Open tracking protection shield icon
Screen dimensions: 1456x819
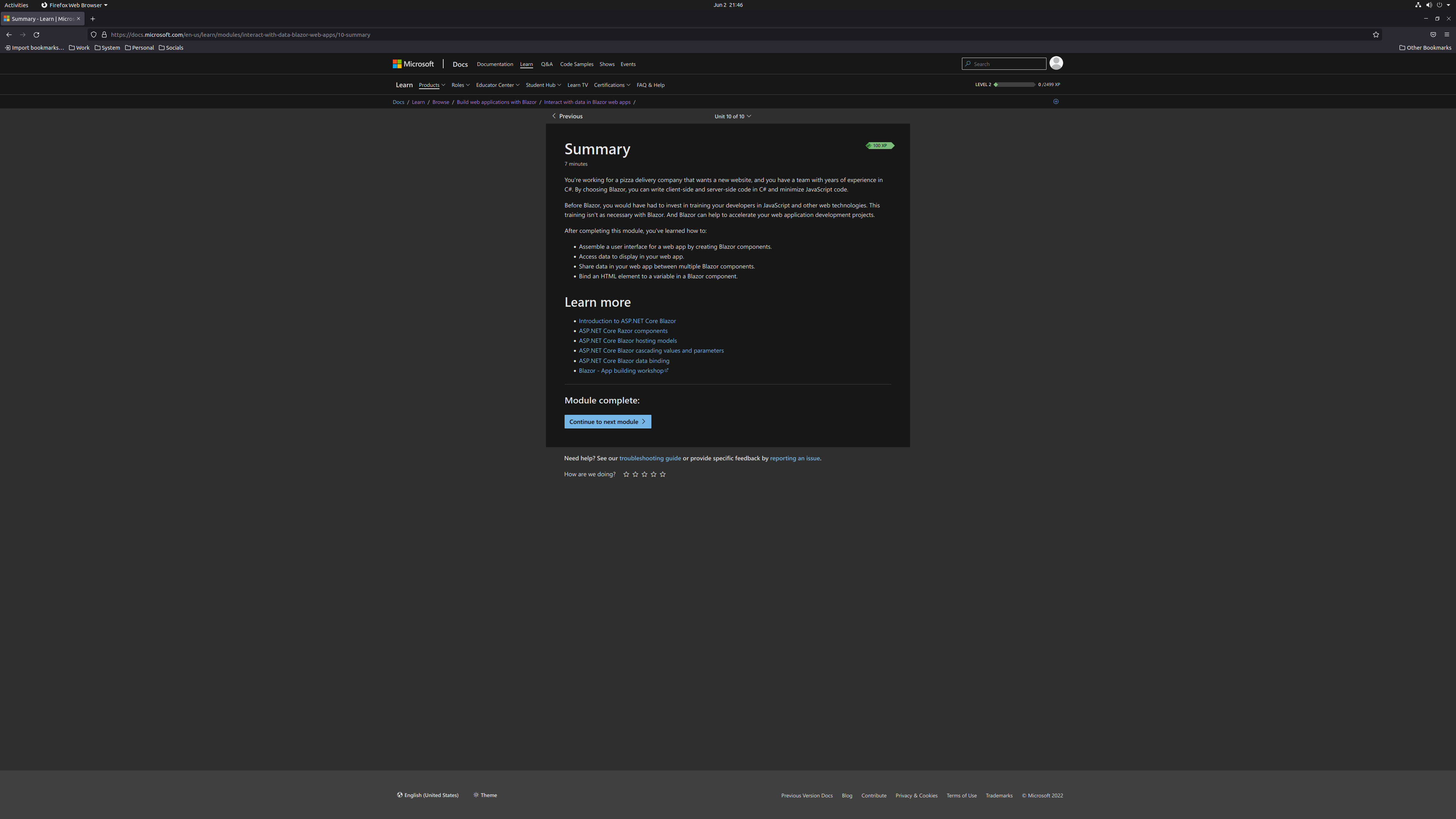click(94, 35)
